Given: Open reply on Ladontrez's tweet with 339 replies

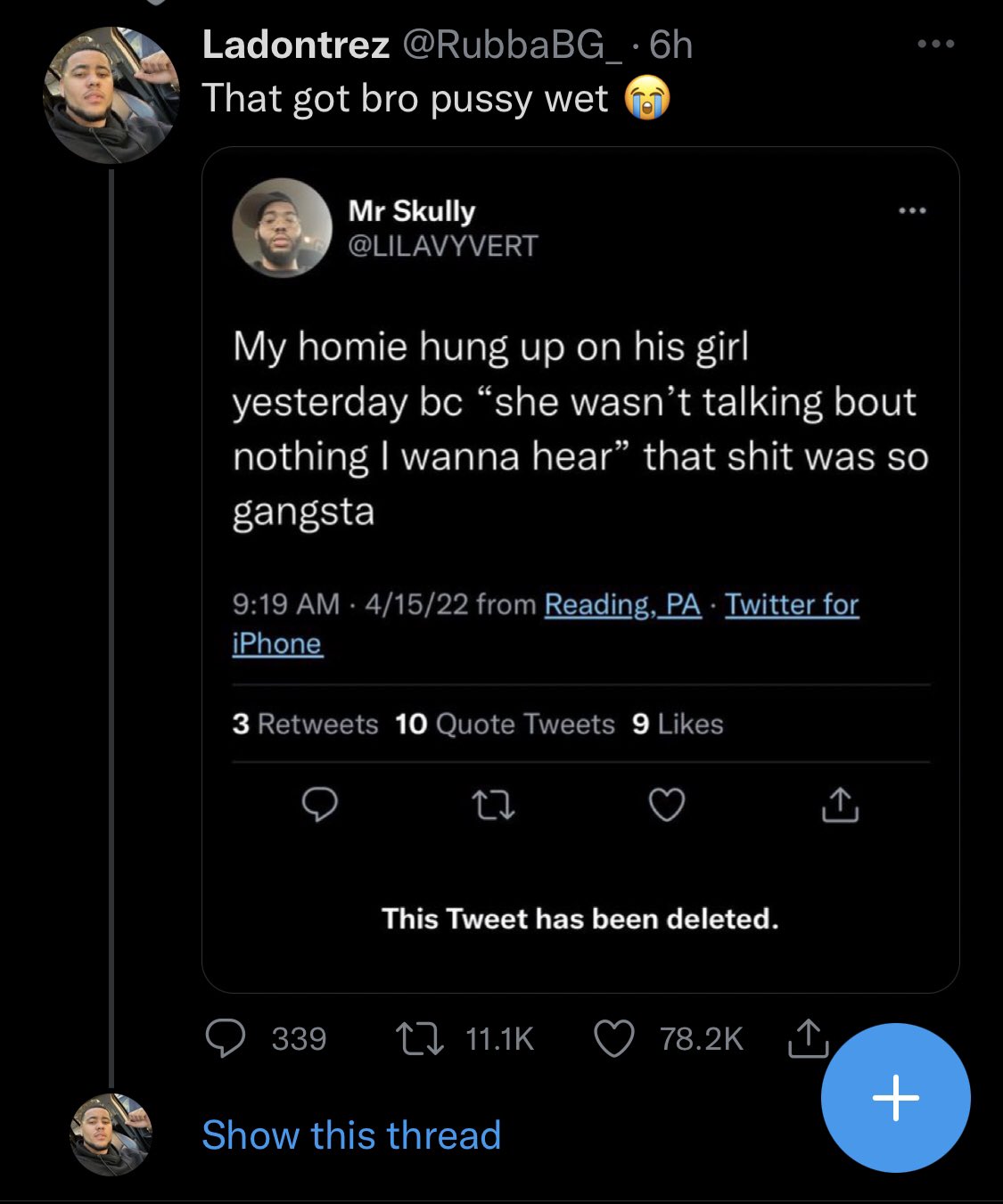Looking at the screenshot, I should [226, 1038].
